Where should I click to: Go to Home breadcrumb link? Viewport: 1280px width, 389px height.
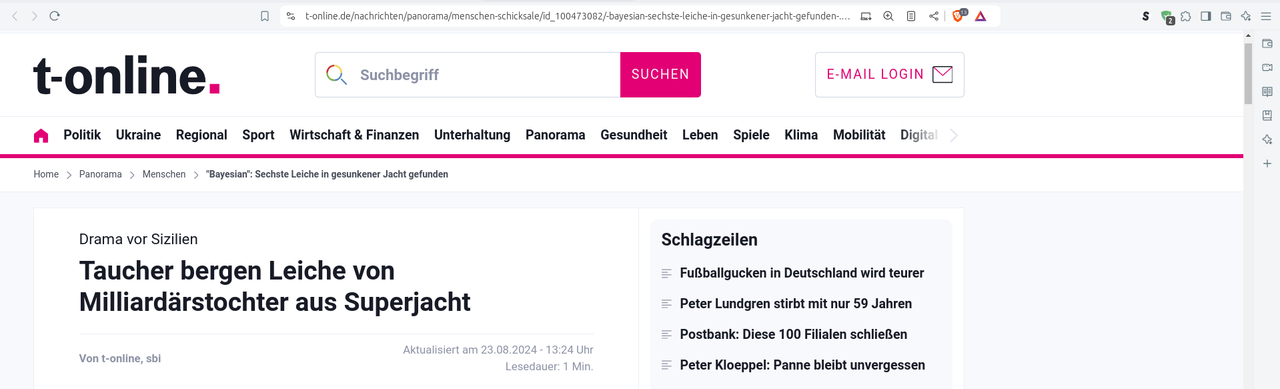(46, 174)
